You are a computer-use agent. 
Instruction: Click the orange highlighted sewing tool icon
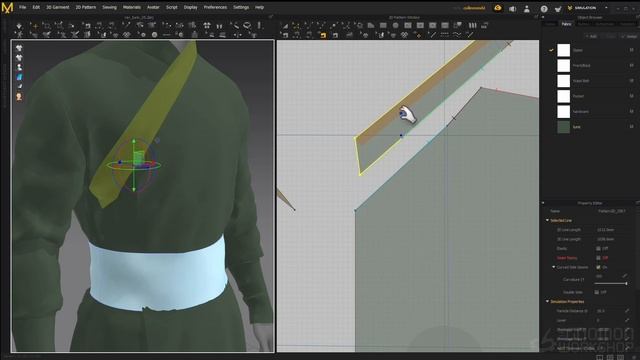click(323, 35)
